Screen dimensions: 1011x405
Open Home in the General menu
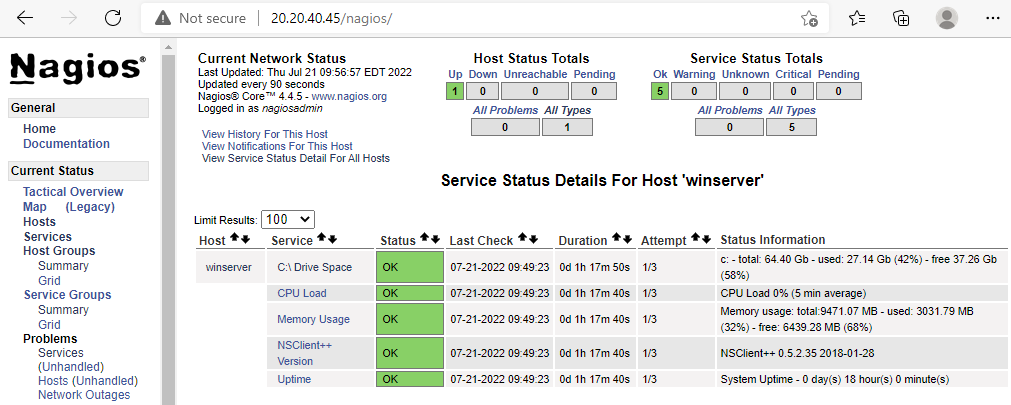pyautogui.click(x=39, y=128)
